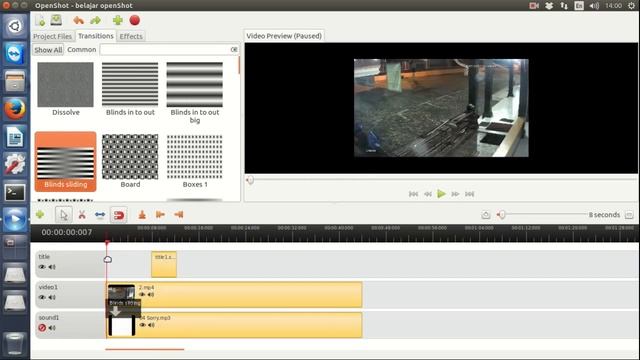Select the title clip on title track
This screenshot has width=640, height=360.
[164, 264]
